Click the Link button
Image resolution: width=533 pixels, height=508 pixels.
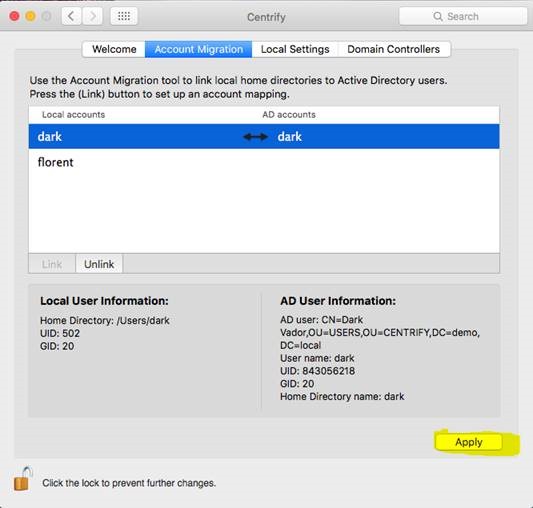coord(52,264)
